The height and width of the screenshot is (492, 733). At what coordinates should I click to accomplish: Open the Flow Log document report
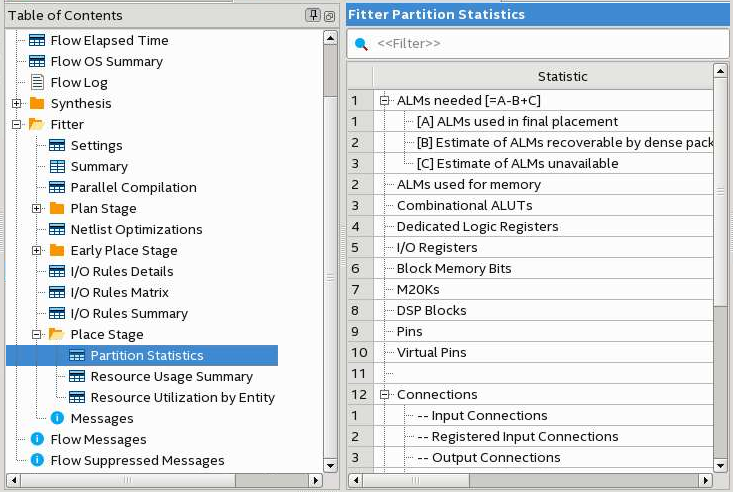[78, 82]
